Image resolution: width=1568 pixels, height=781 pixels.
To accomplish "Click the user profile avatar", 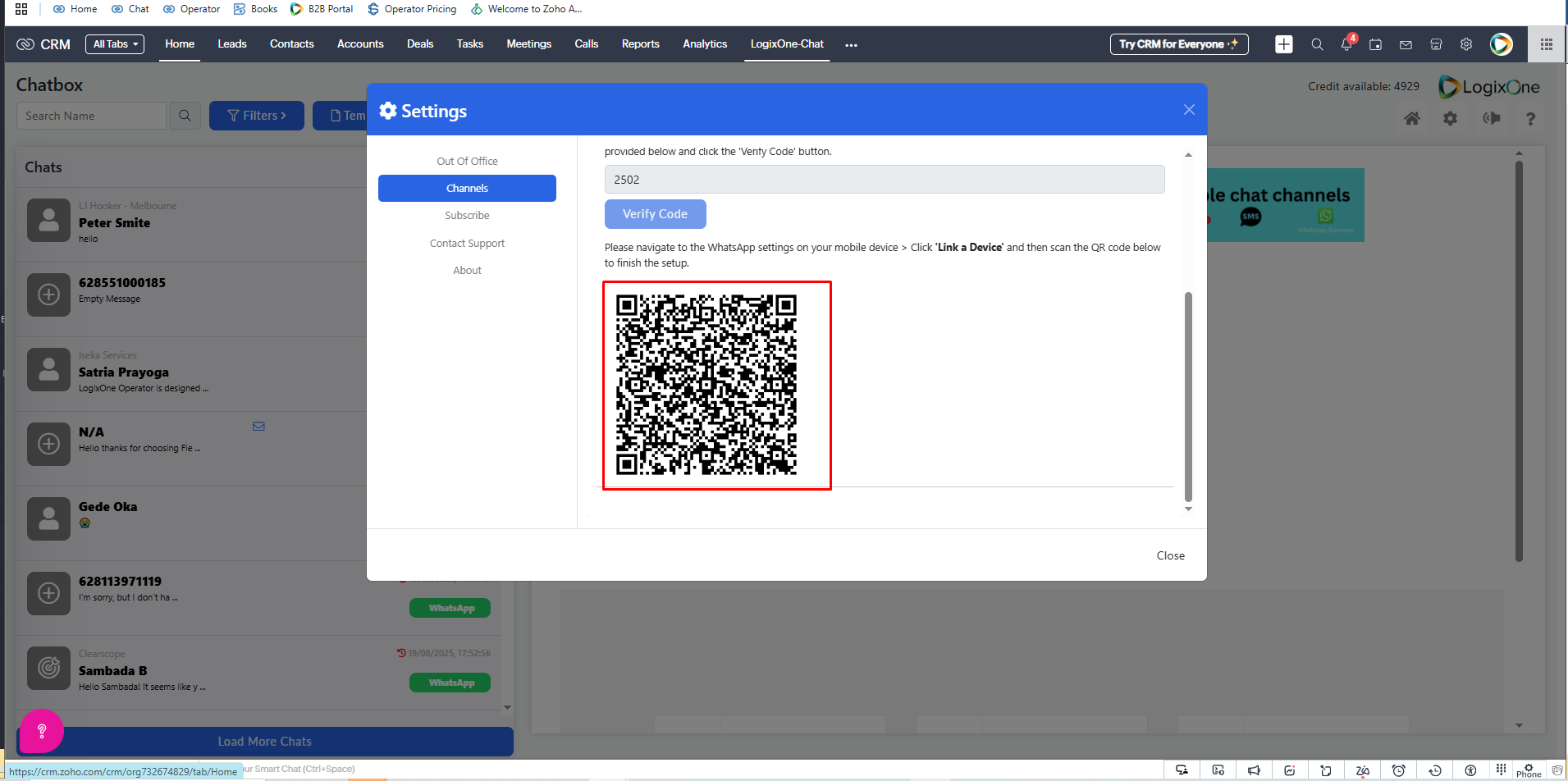I will [x=1502, y=44].
